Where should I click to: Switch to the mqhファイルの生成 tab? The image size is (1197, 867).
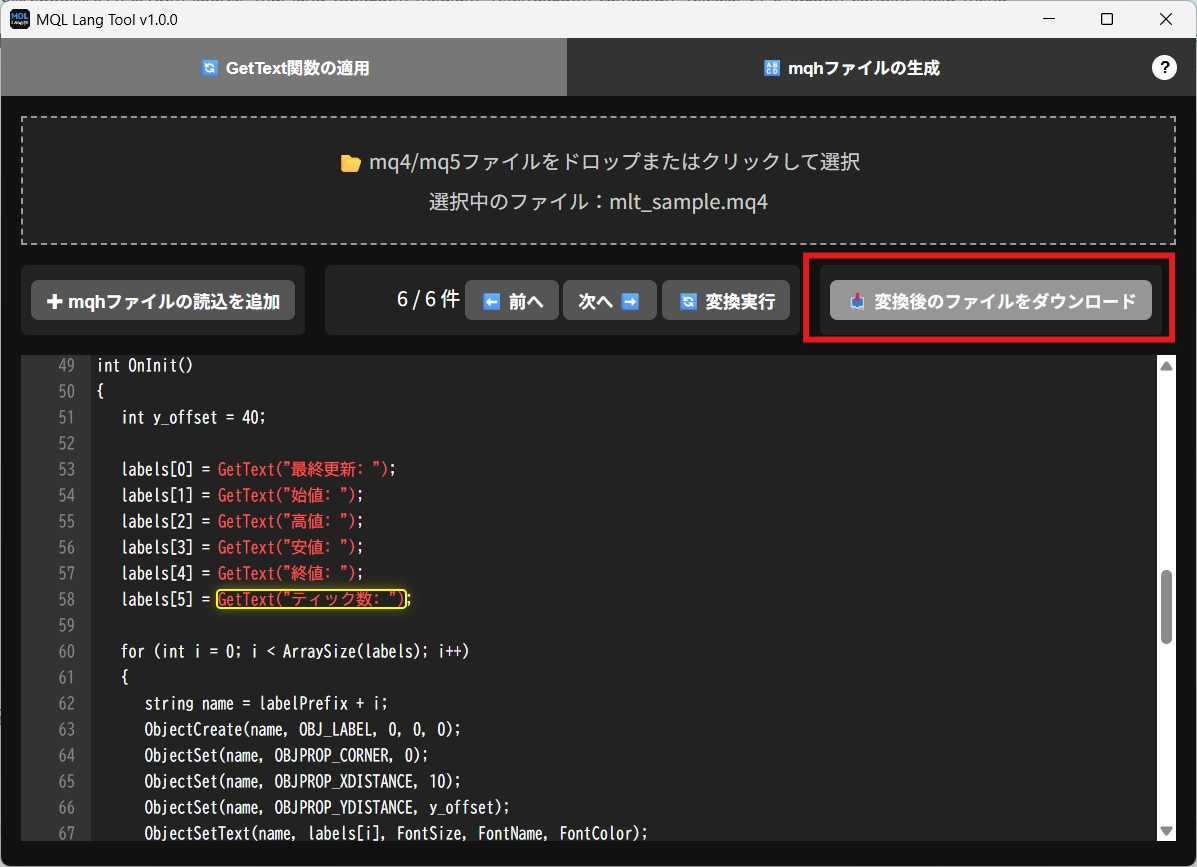click(851, 68)
